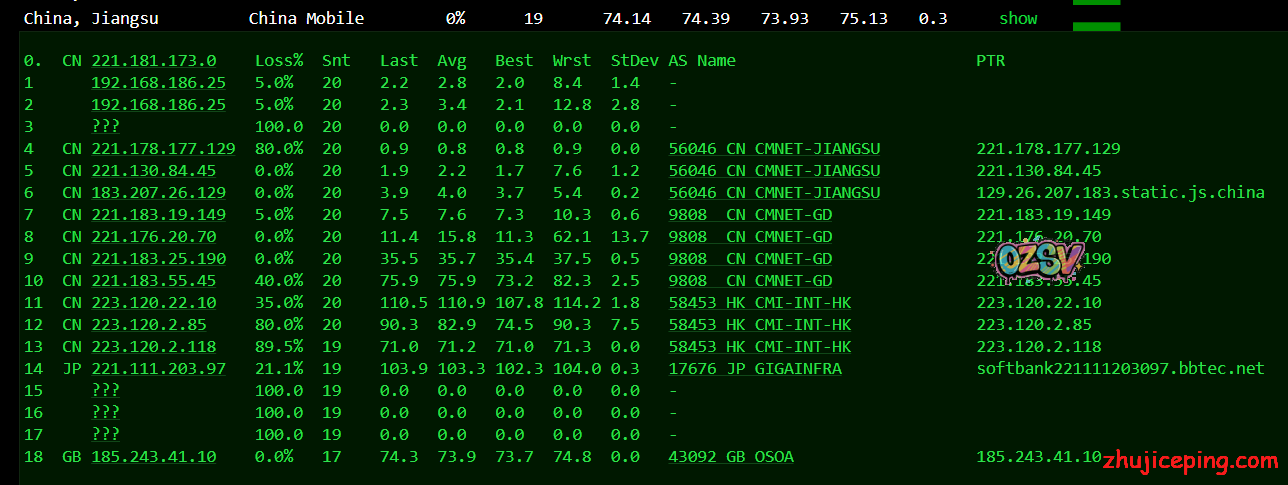Click the green bar above the traceroute table

(1096, 26)
